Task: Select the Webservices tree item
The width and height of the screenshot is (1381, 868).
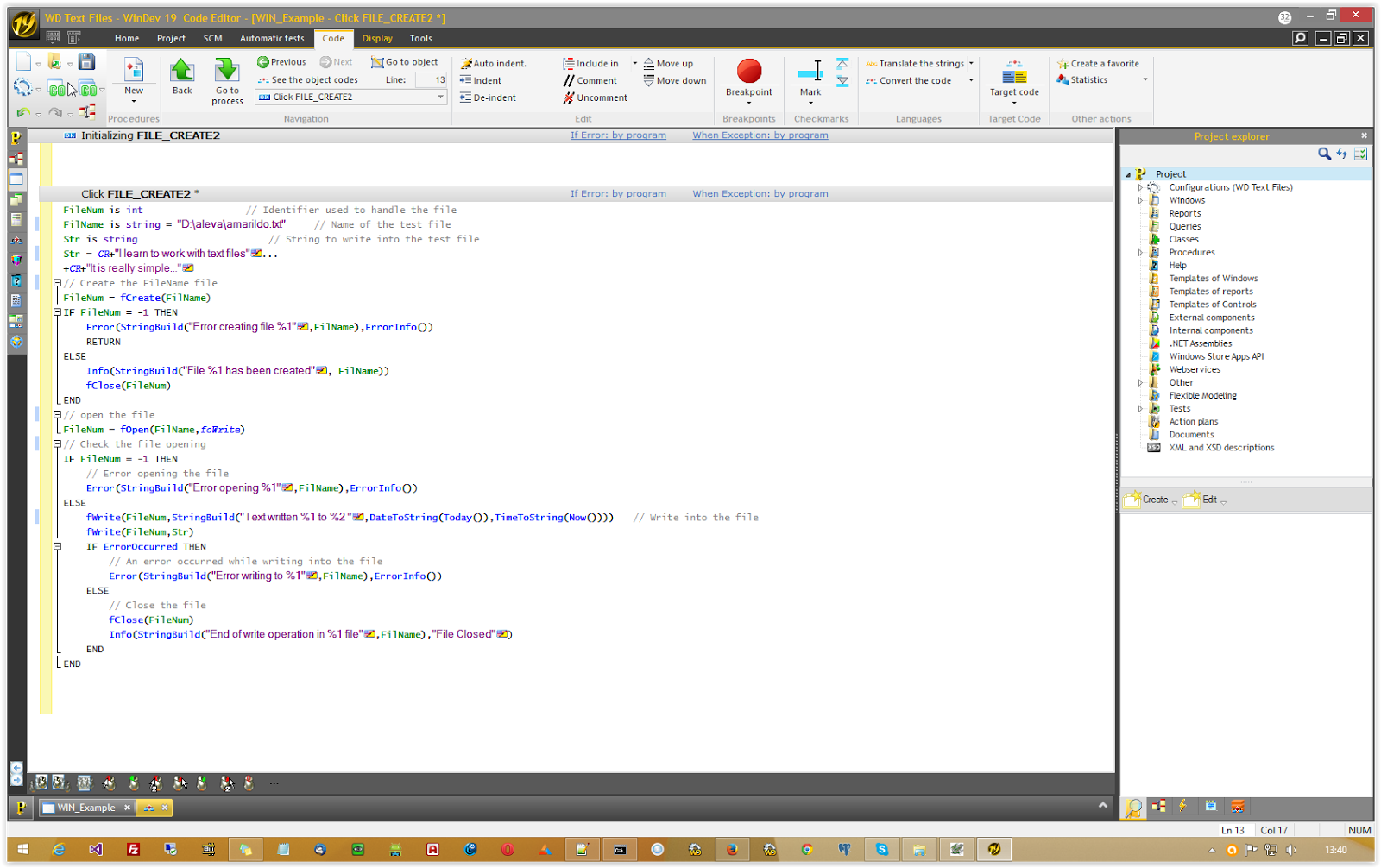Action: click(1195, 369)
